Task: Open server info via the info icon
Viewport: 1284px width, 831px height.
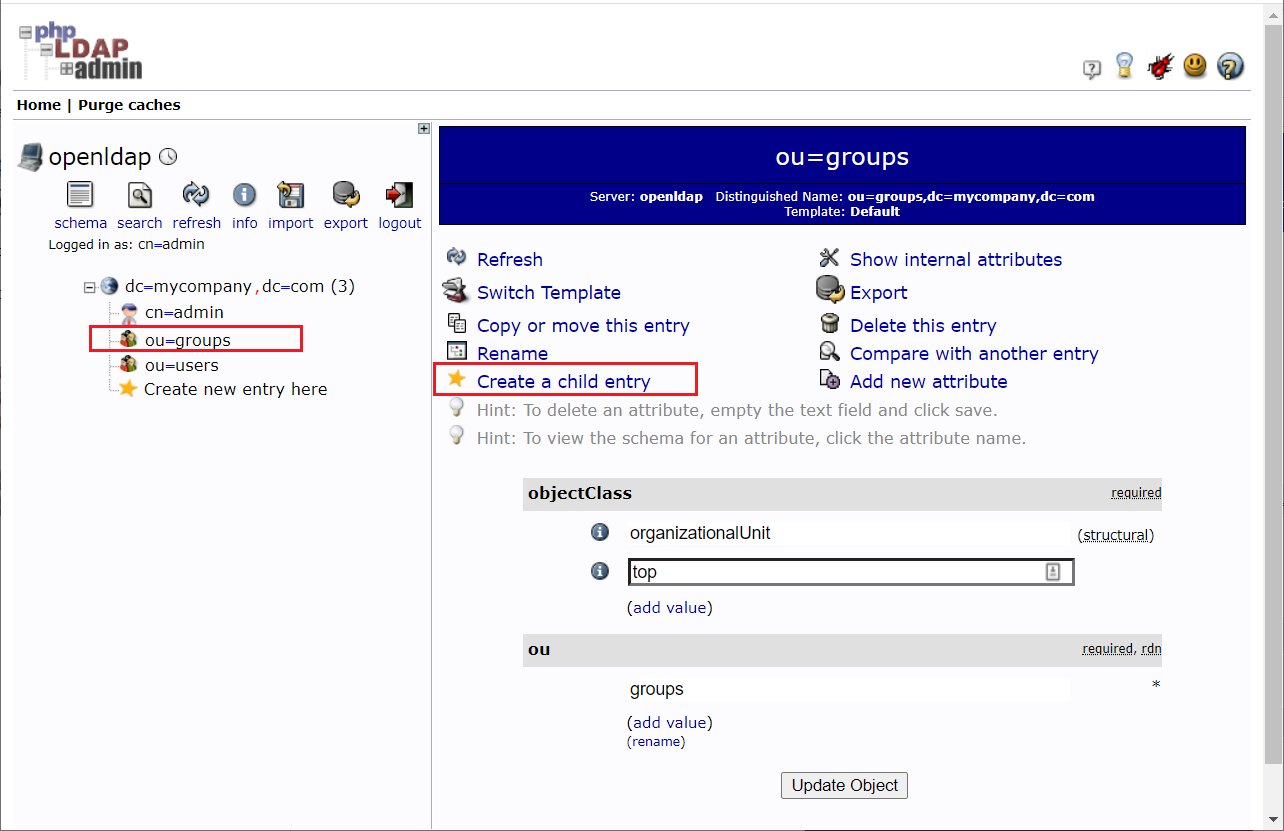Action: tap(244, 195)
